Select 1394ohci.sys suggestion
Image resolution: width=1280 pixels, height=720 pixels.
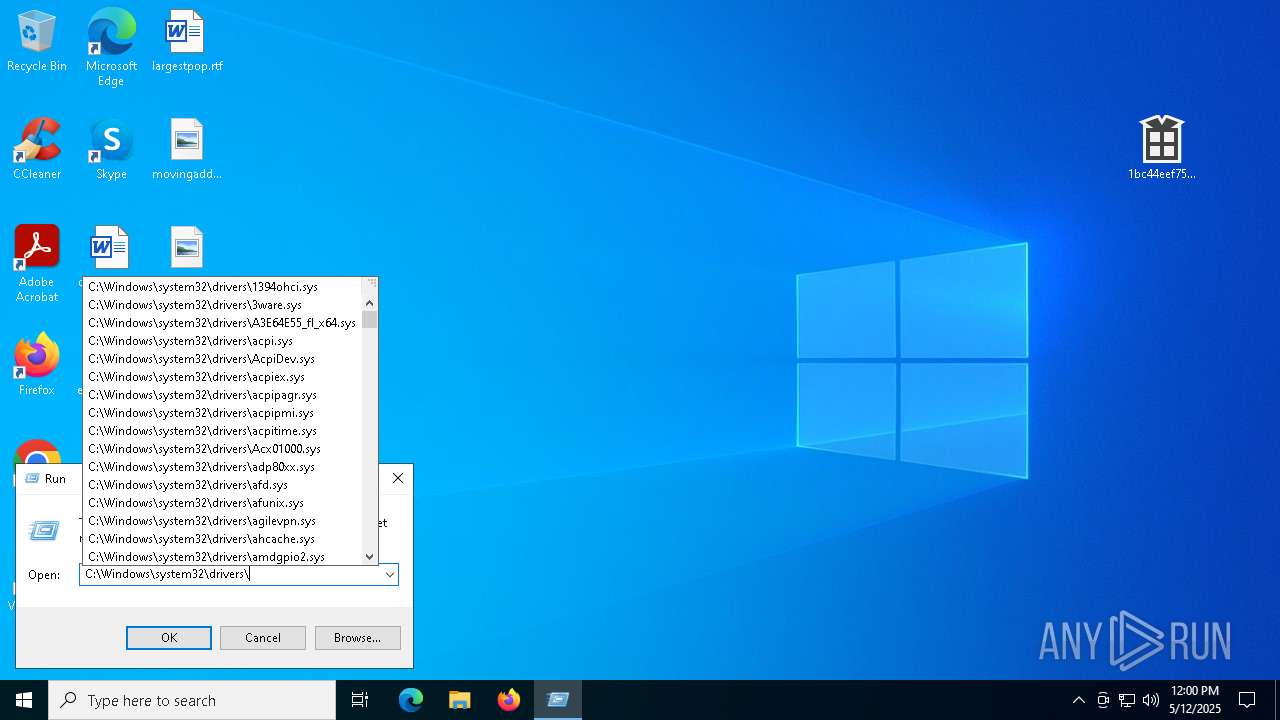tap(222, 287)
